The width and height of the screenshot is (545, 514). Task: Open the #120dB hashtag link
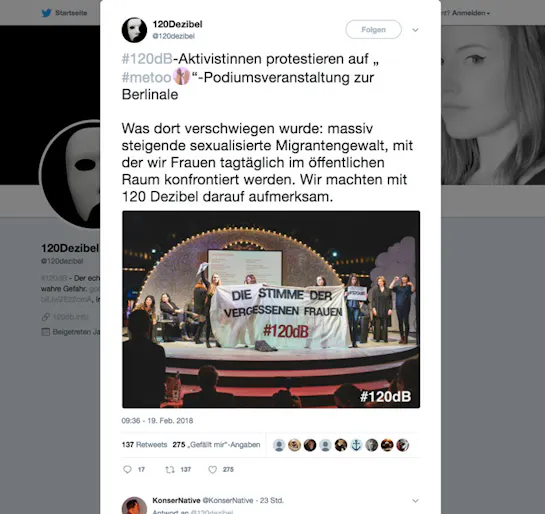coord(147,59)
